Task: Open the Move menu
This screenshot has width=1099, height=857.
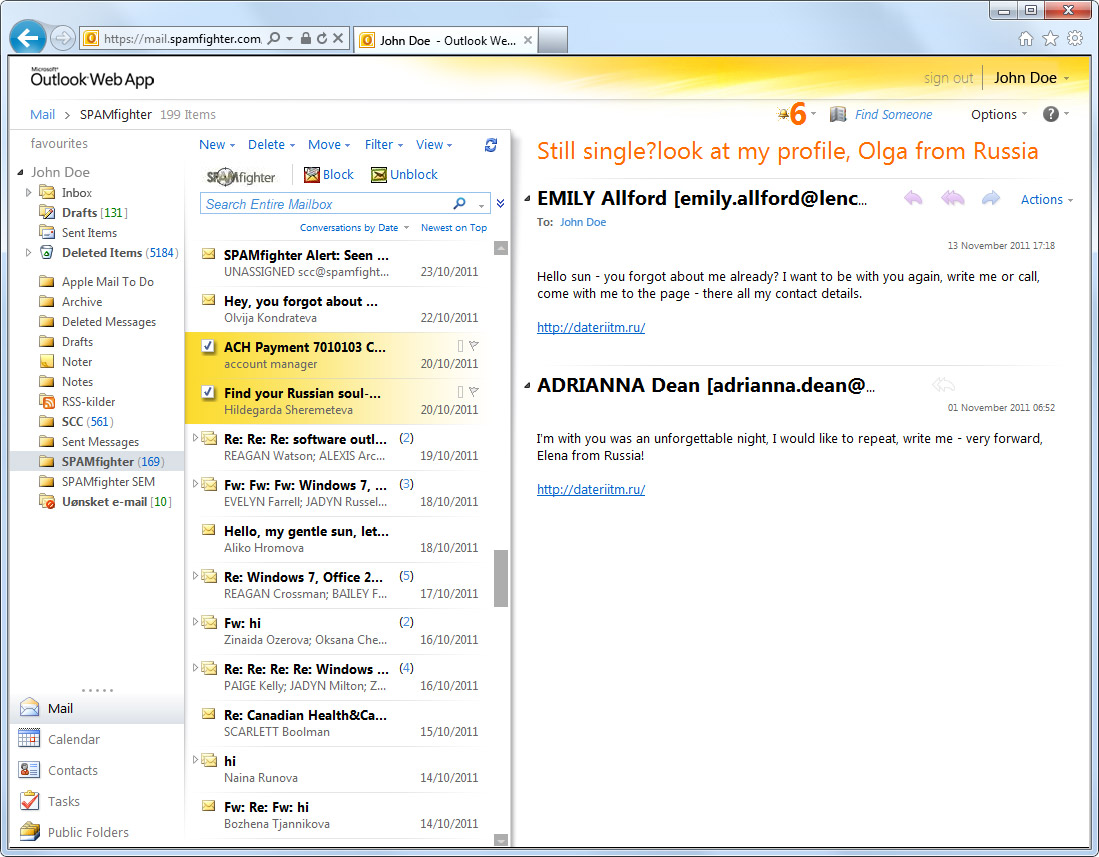Action: [329, 144]
